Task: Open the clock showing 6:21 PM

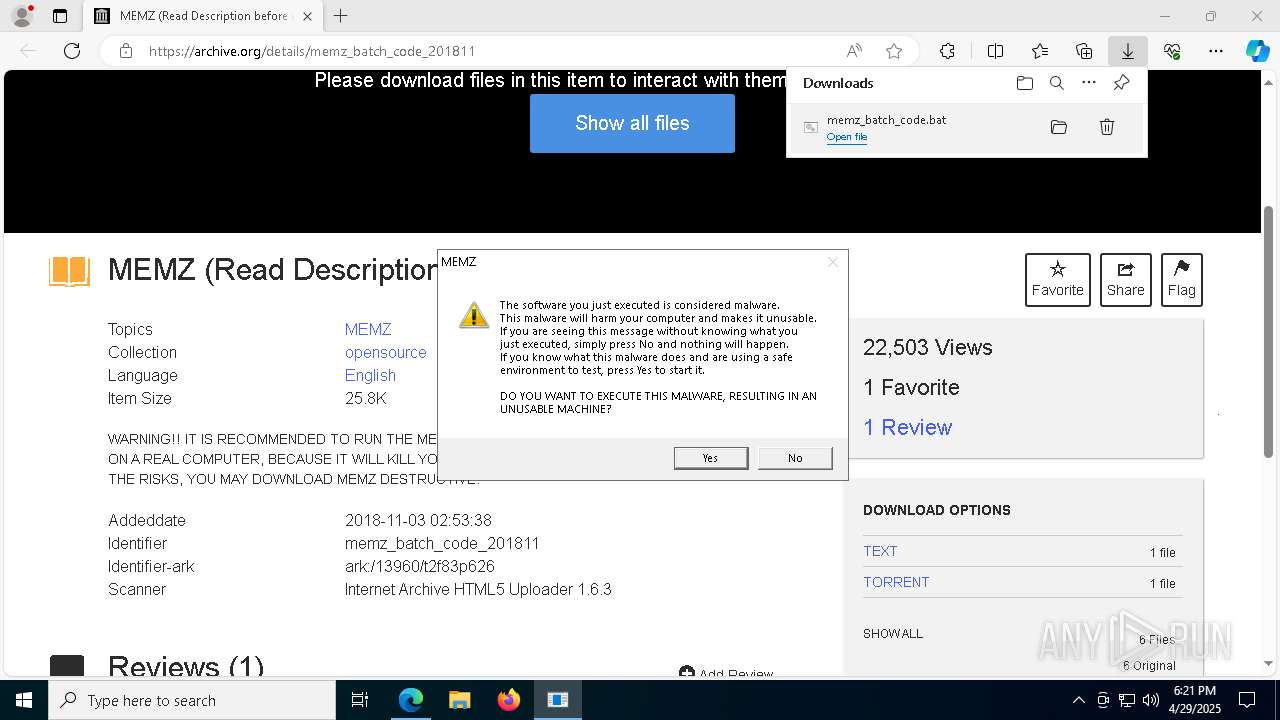Action: point(1195,700)
